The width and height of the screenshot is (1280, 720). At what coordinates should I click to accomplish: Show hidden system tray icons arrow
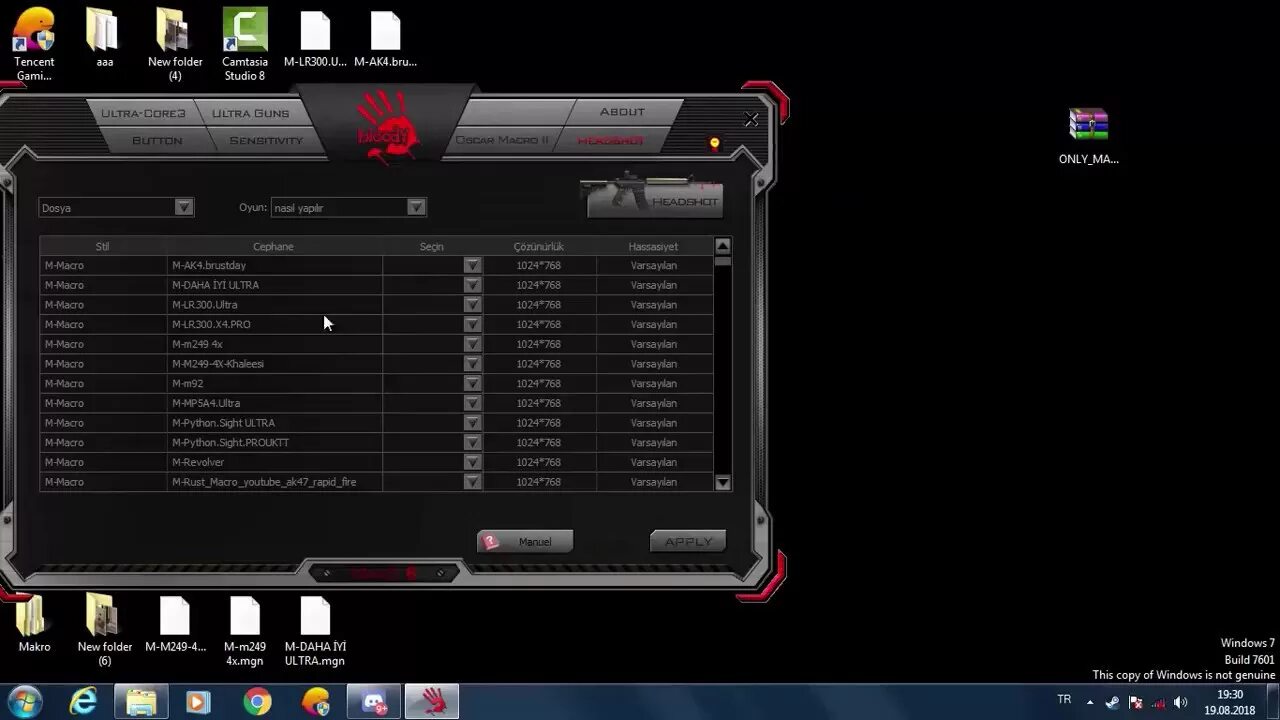(x=1090, y=702)
